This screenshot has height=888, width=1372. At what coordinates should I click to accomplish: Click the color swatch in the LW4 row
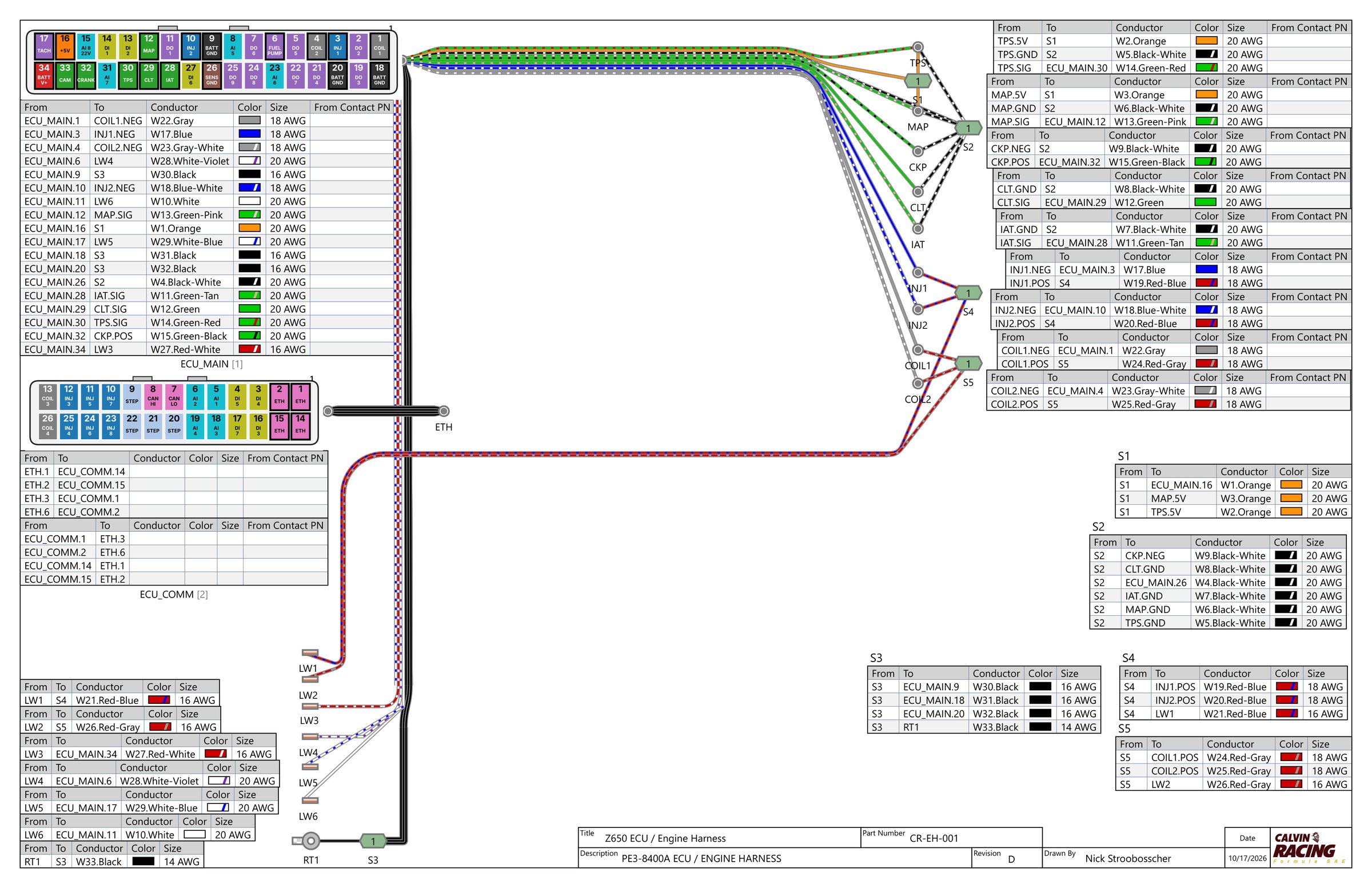coord(219,781)
